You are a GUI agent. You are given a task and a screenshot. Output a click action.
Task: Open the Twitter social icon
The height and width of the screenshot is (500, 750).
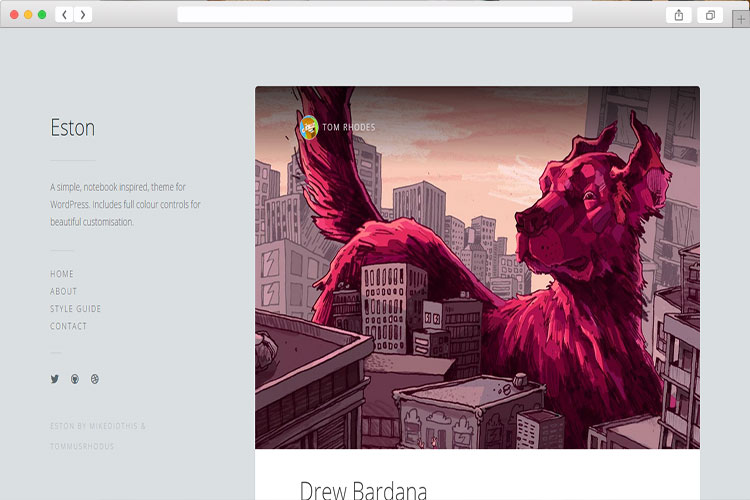(55, 379)
